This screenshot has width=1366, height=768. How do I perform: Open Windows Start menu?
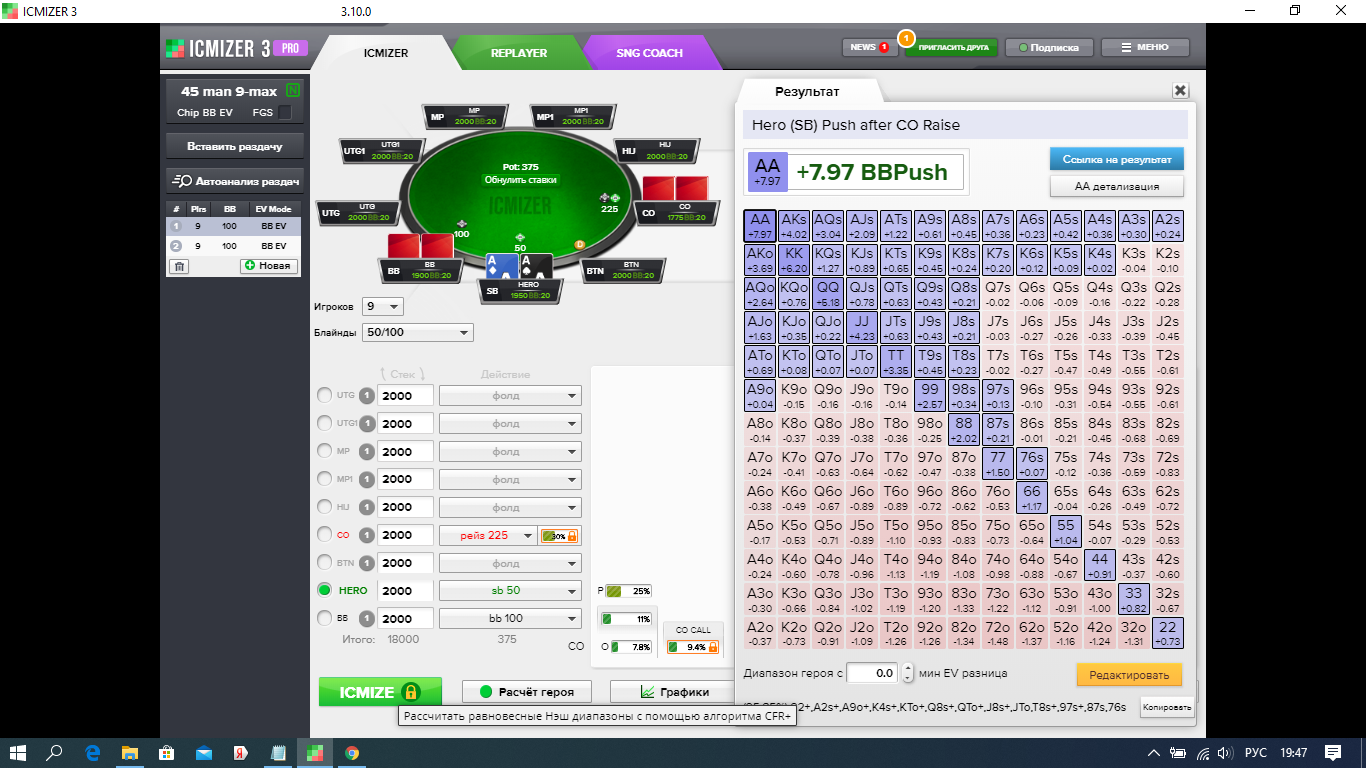pyautogui.click(x=17, y=752)
